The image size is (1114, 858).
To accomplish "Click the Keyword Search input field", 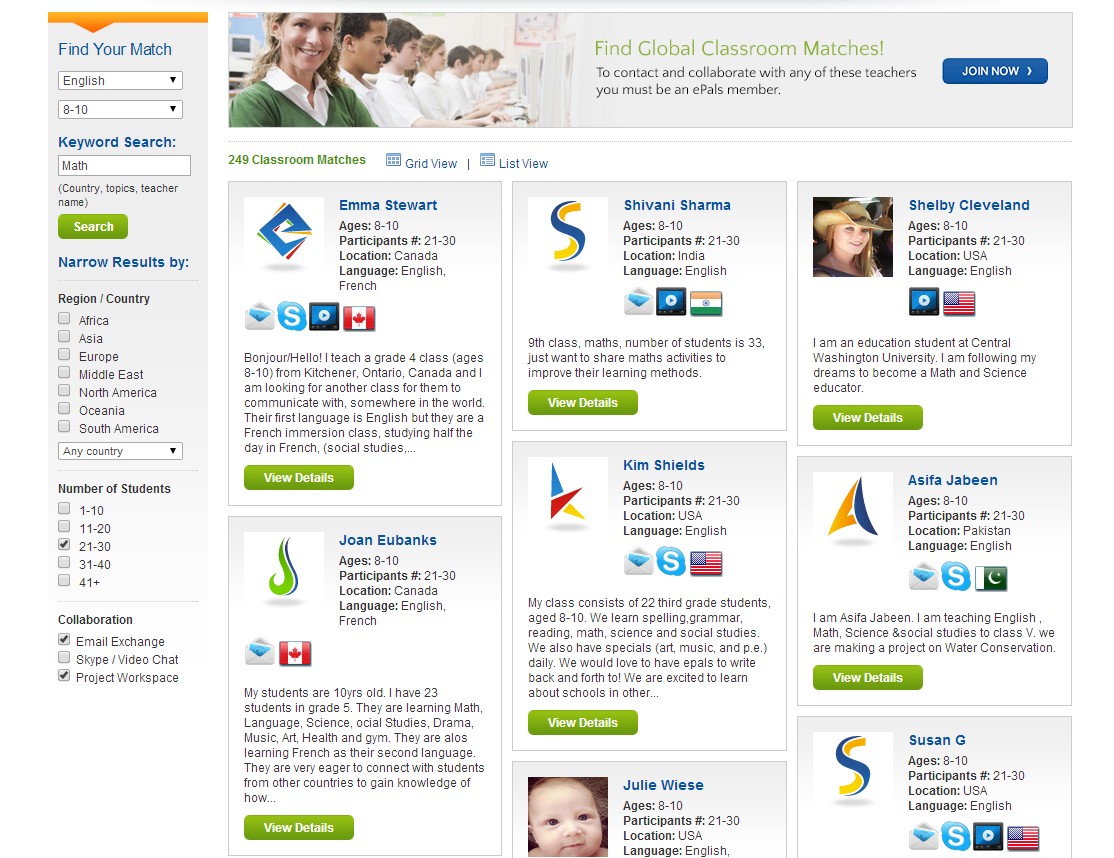I will pos(124,165).
